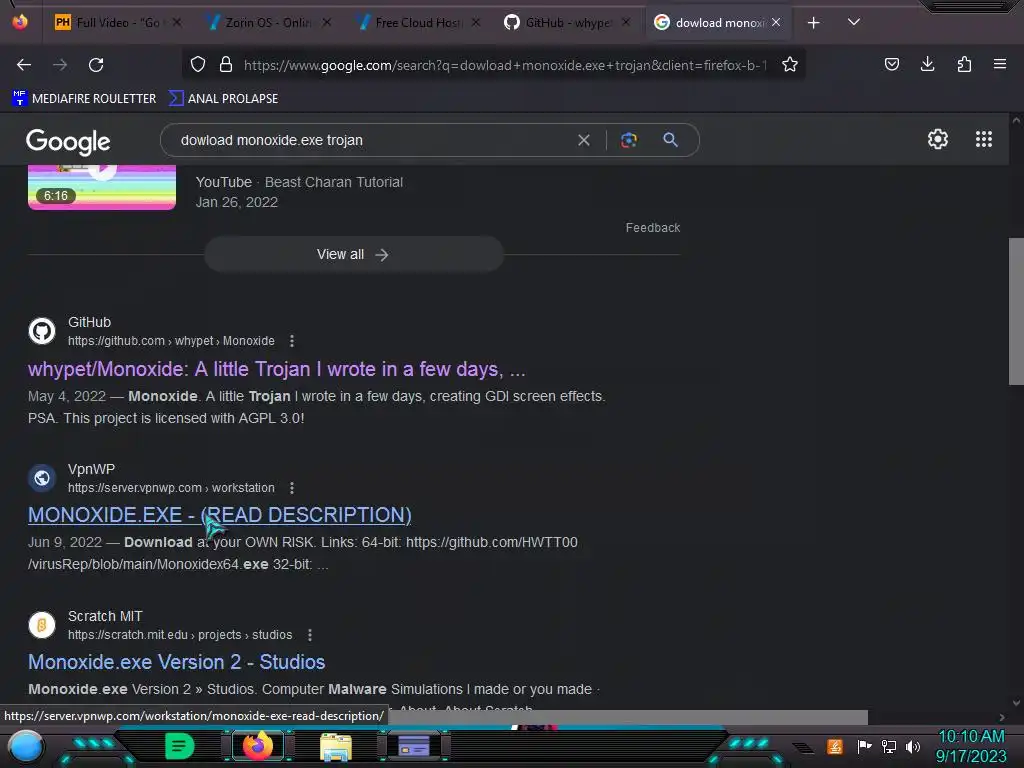Open the Google apps grid

coord(984,139)
